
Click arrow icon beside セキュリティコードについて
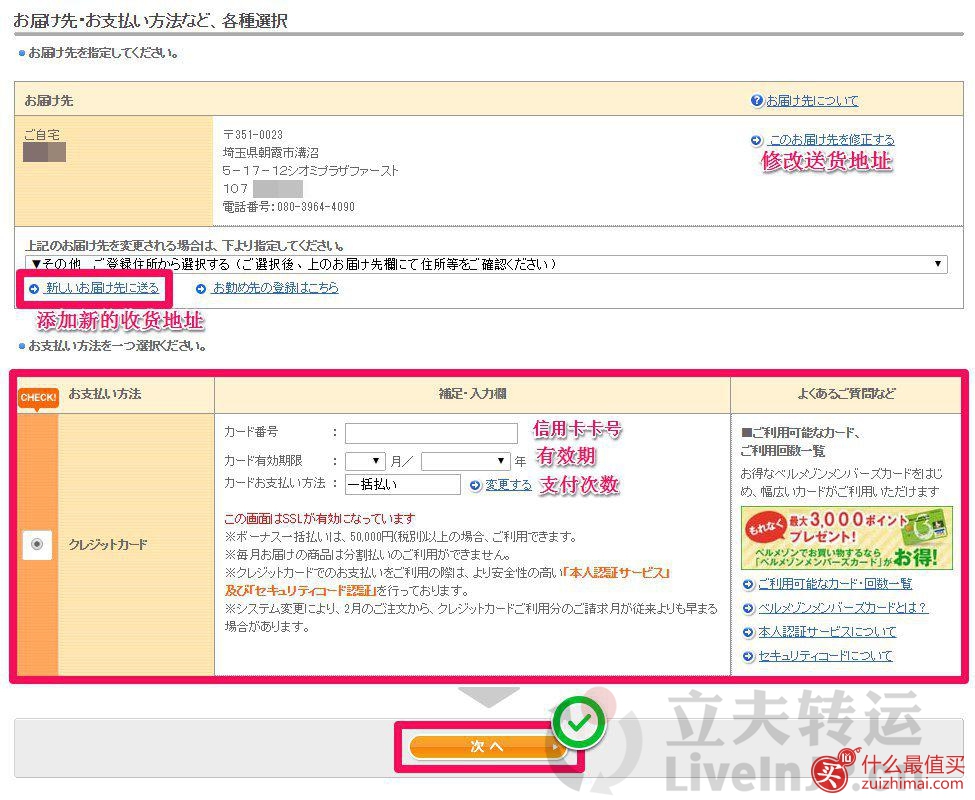(x=748, y=656)
